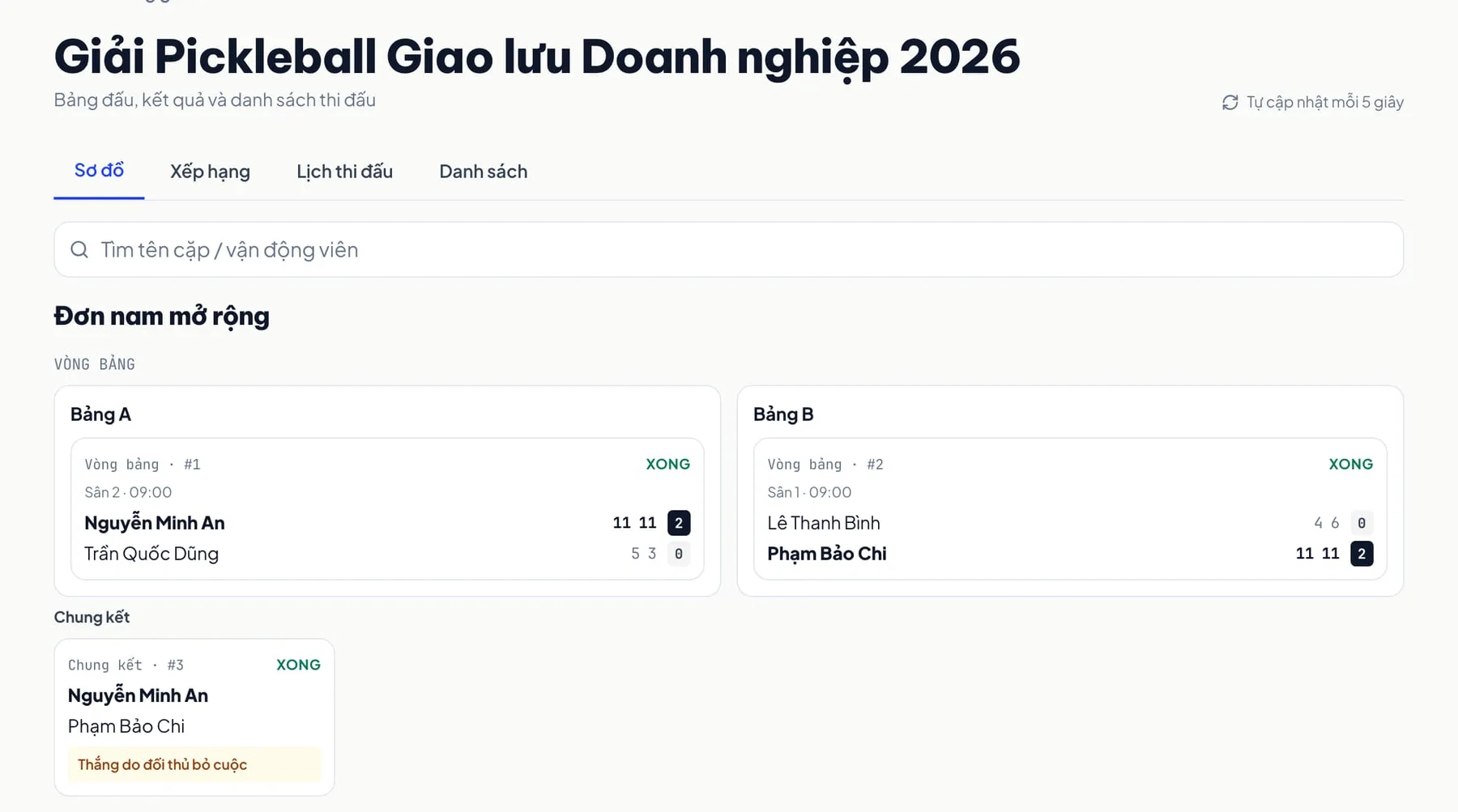Click Trần Quốc Dũng's sets-won badge 0
Screen dimensions: 1458x812
679,554
